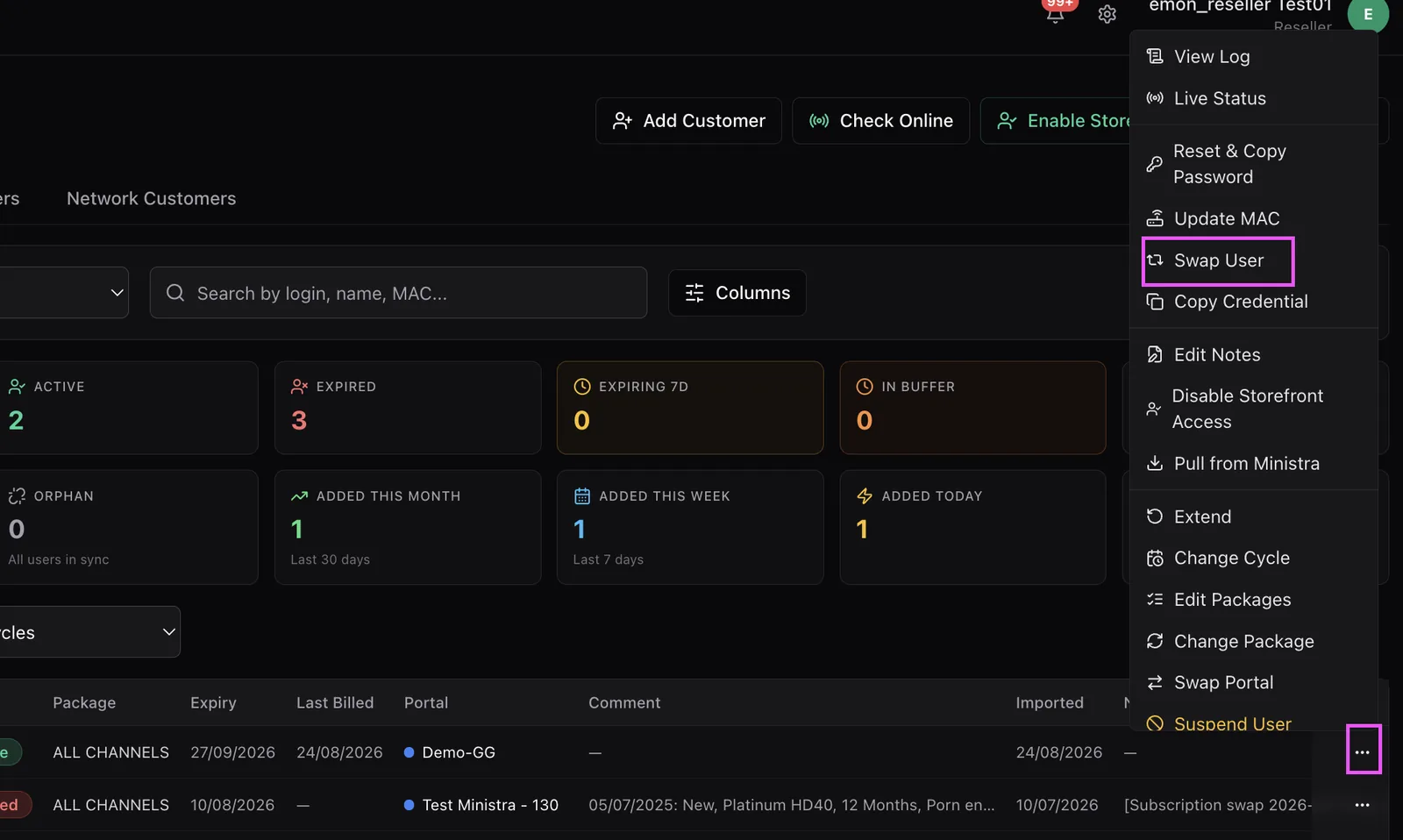Click the Subscription swap note cell
This screenshot has width=1403, height=840.
(1218, 805)
